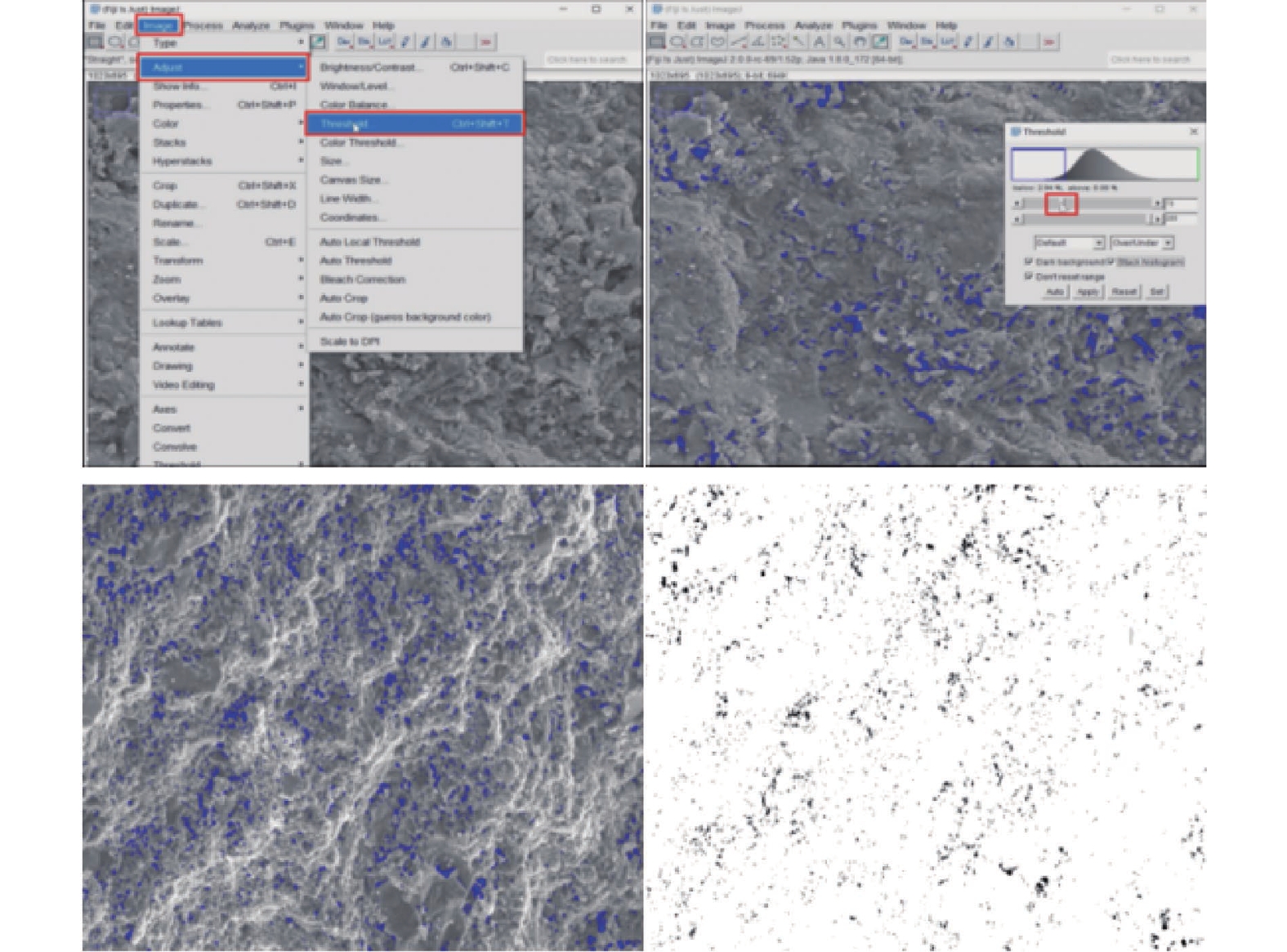Select Color Threshold menu entry
Image resolution: width=1287 pixels, height=952 pixels.
point(358,142)
